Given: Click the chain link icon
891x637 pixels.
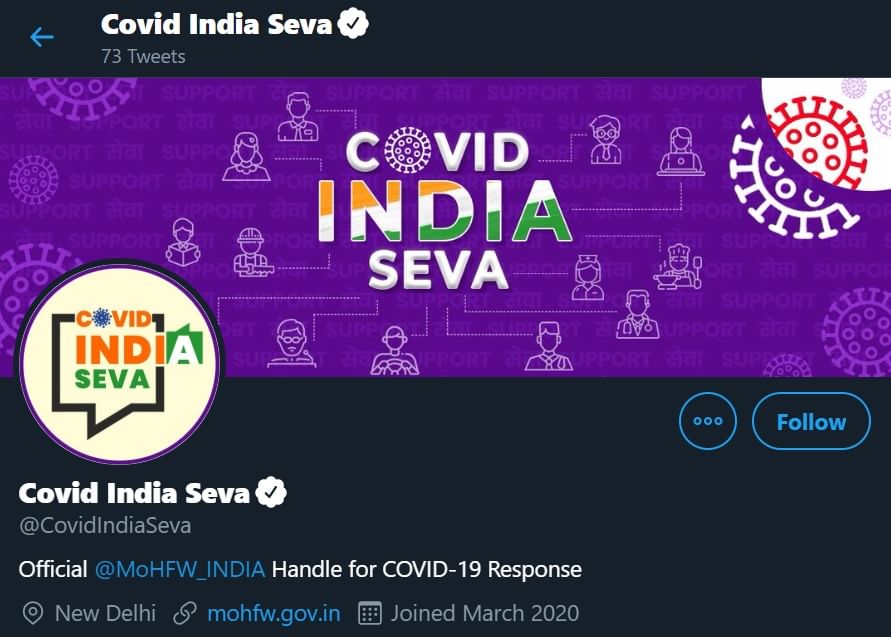Looking at the screenshot, I should (x=185, y=614).
